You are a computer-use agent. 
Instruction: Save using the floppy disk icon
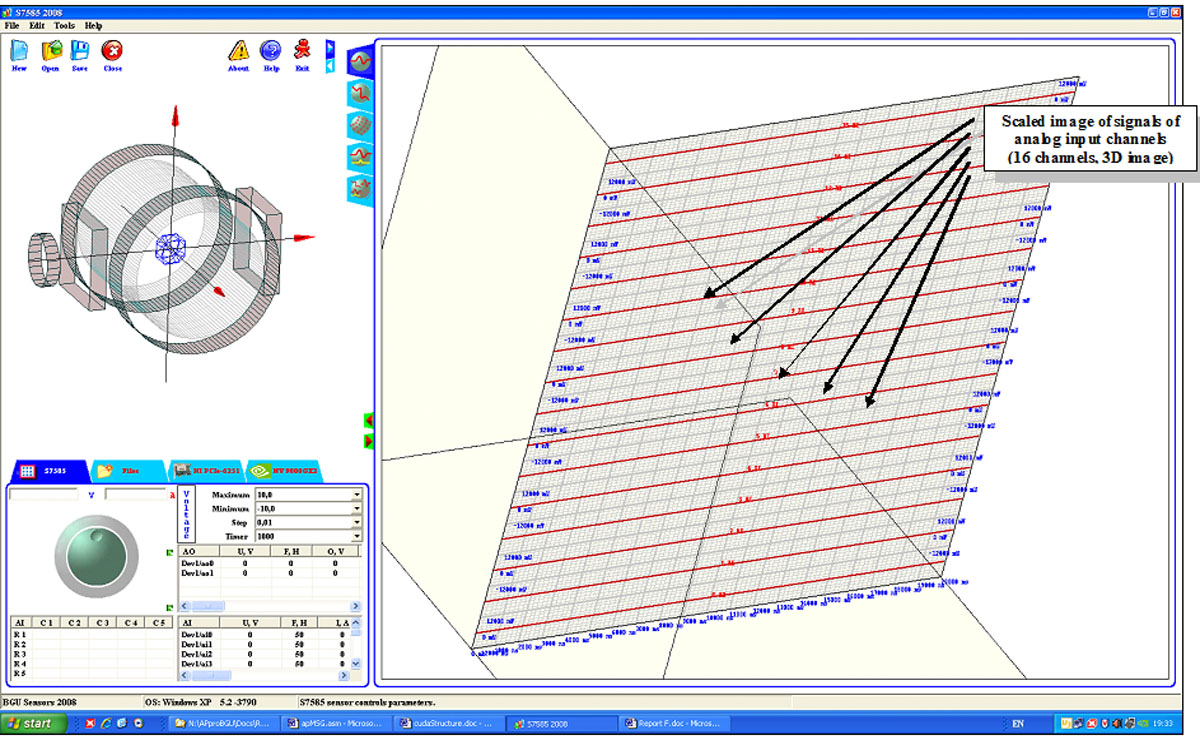80,51
